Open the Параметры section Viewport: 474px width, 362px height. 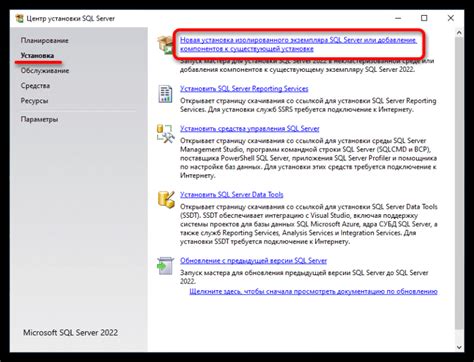[x=39, y=119]
